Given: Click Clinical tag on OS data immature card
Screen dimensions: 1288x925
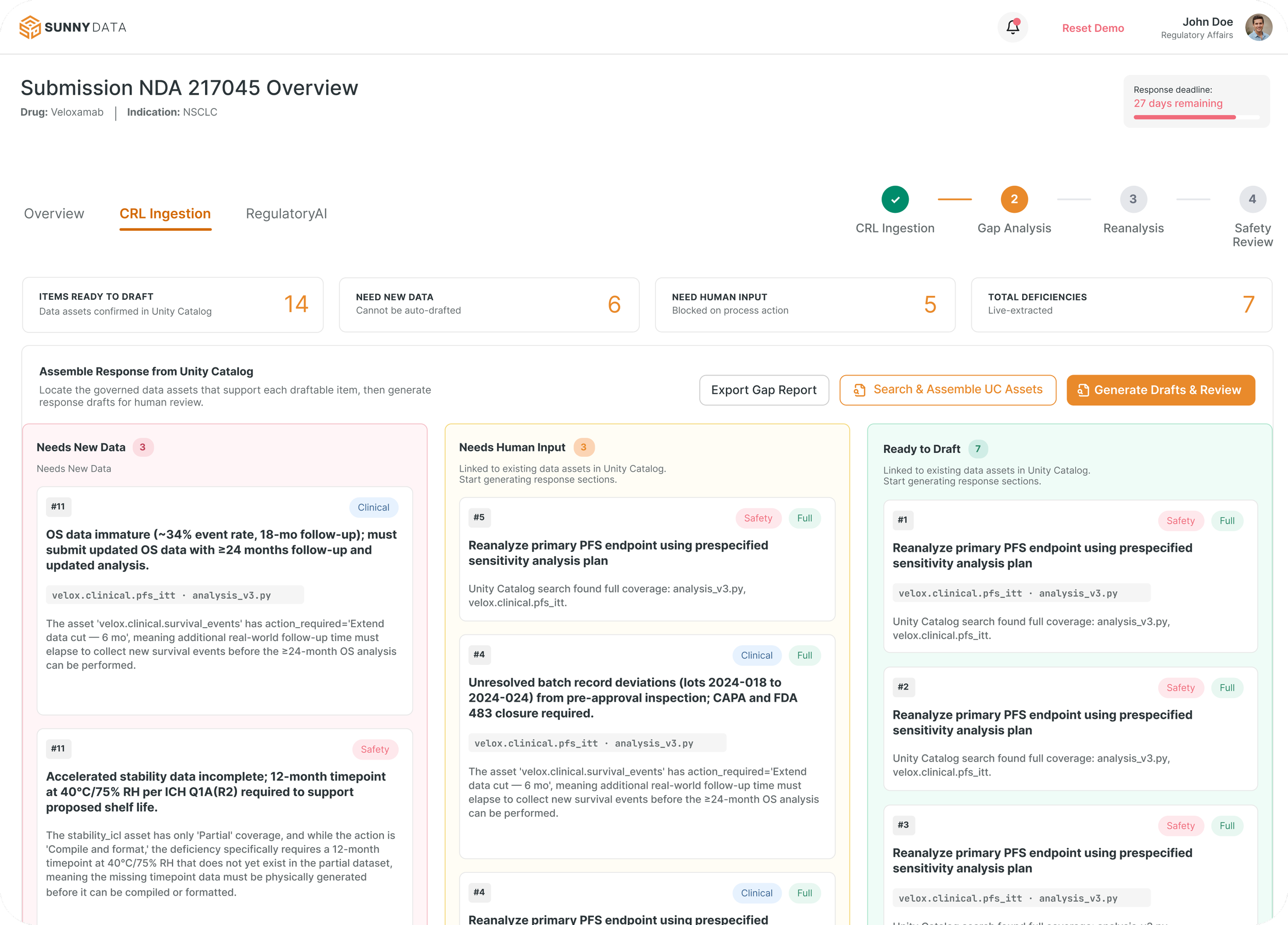Looking at the screenshot, I should (373, 508).
